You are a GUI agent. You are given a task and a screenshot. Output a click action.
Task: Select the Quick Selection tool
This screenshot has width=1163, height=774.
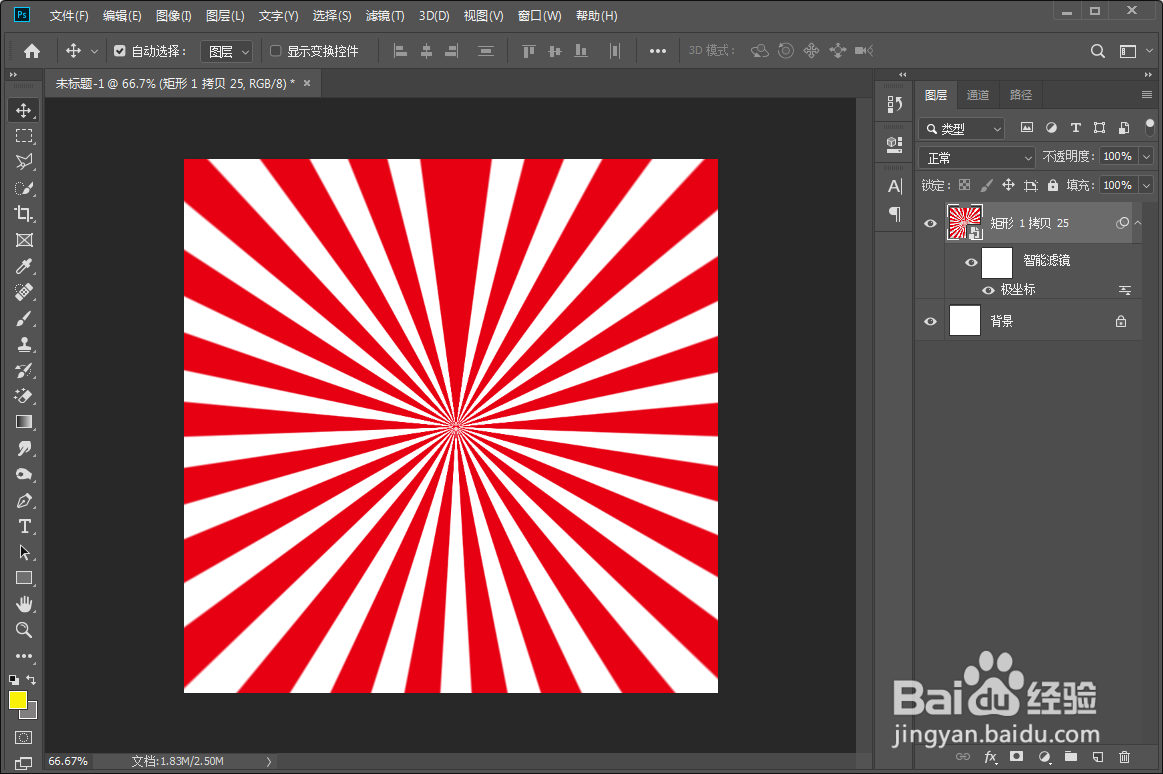point(24,188)
